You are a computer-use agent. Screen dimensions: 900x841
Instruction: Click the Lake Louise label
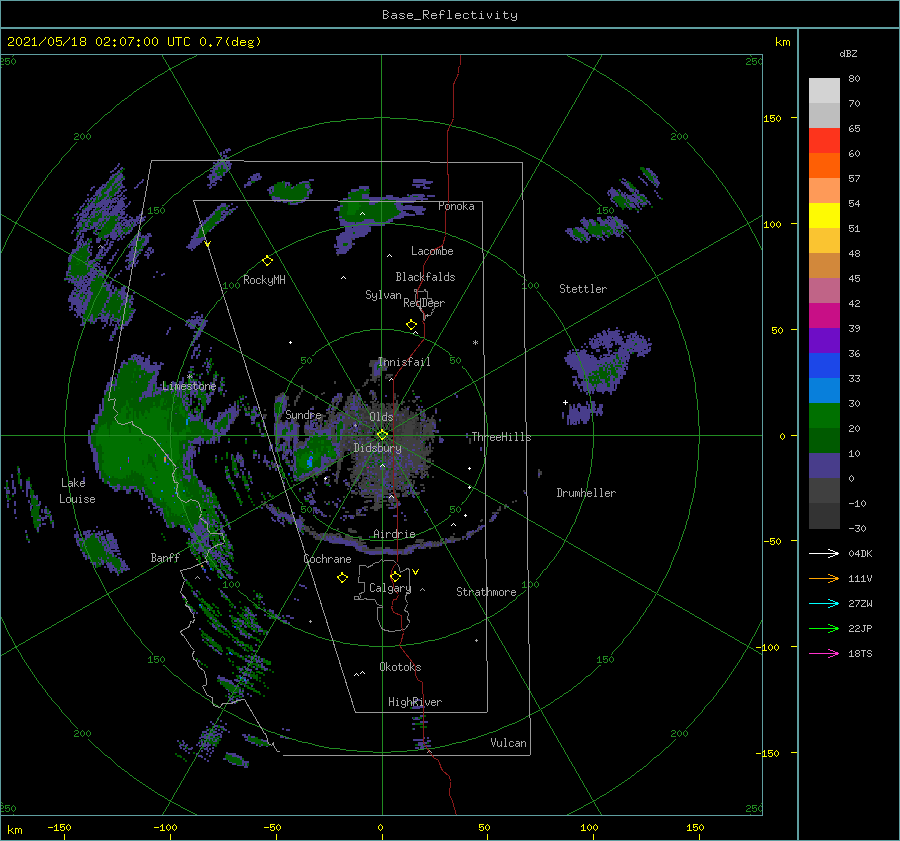click(x=77, y=491)
